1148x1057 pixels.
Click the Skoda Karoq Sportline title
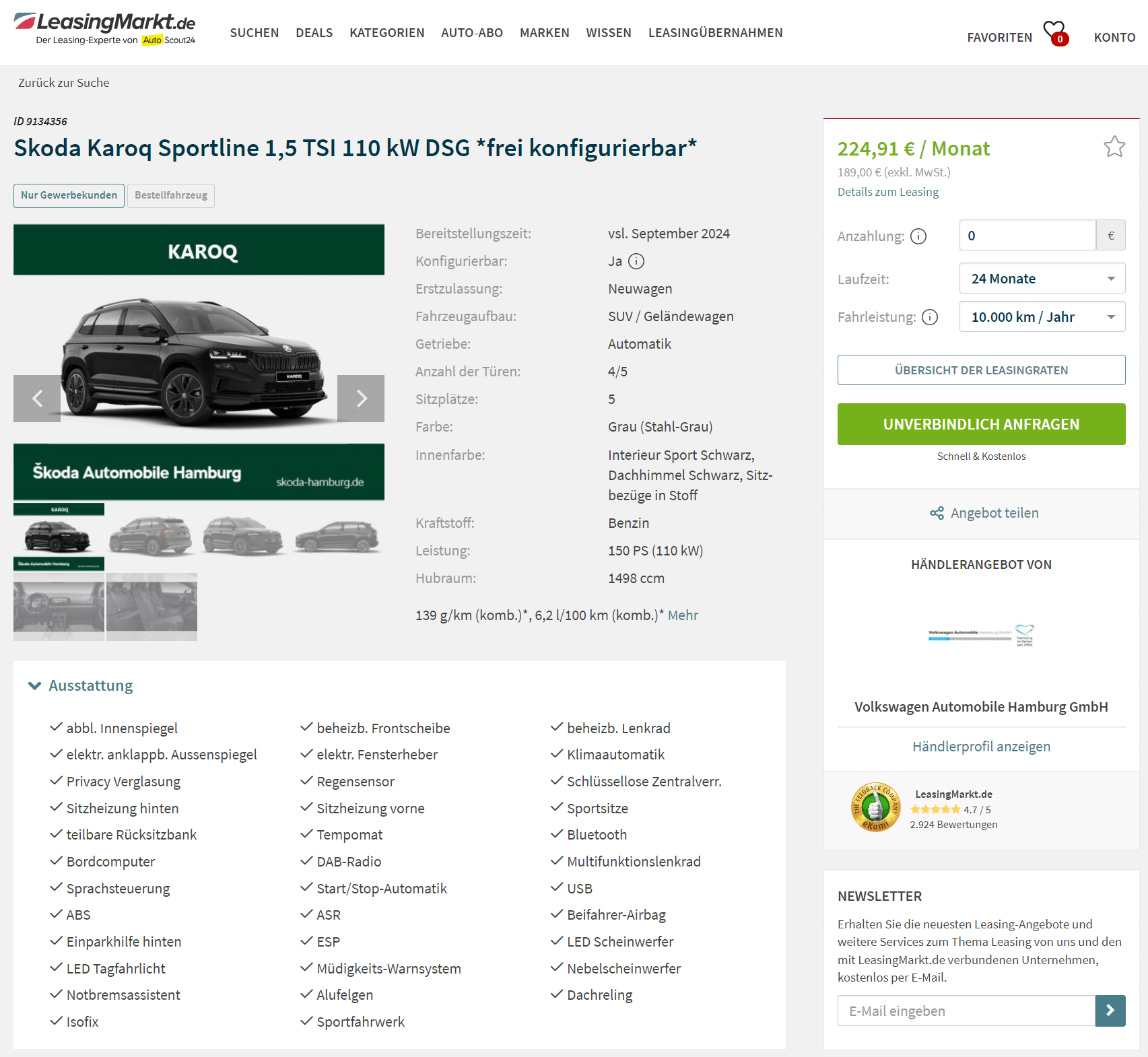coord(355,147)
